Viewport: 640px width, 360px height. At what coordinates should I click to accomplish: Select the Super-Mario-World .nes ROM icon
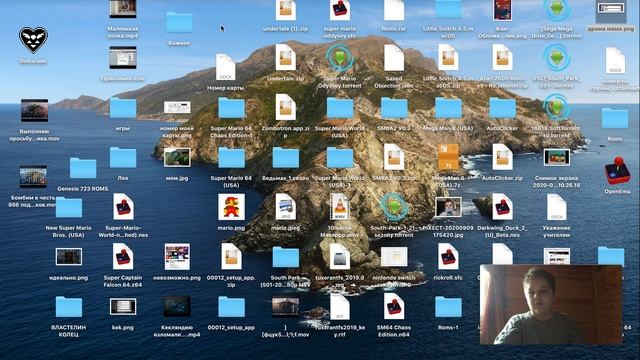coord(123,207)
